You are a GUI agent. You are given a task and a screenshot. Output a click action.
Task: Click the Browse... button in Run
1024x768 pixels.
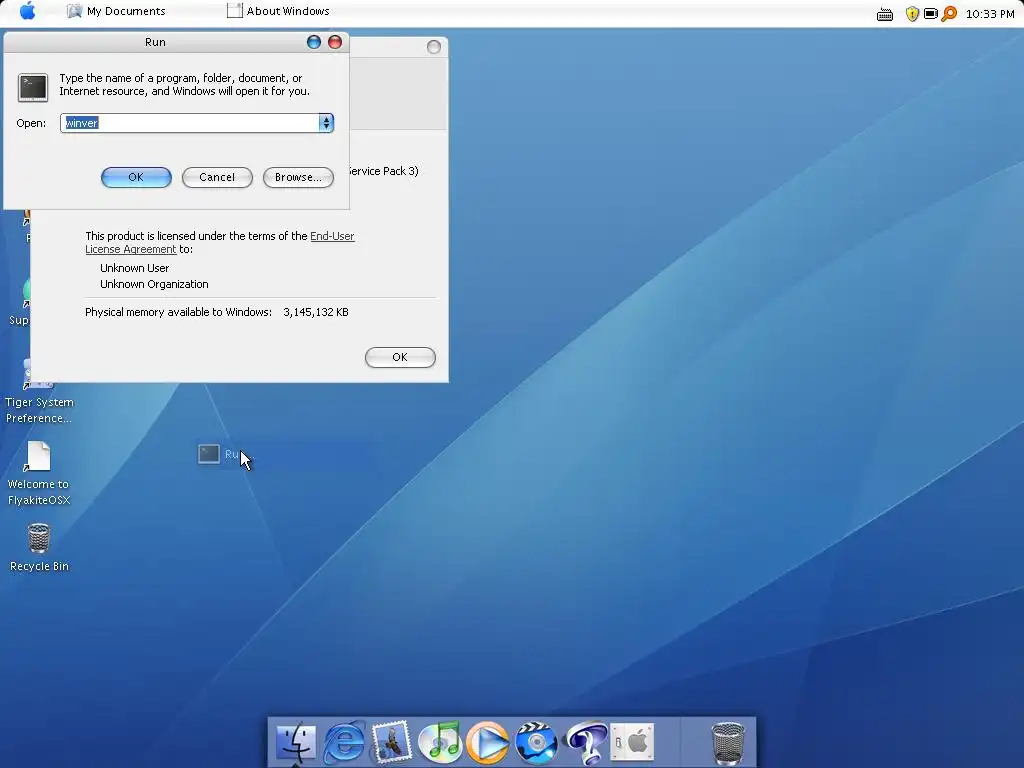pos(298,177)
